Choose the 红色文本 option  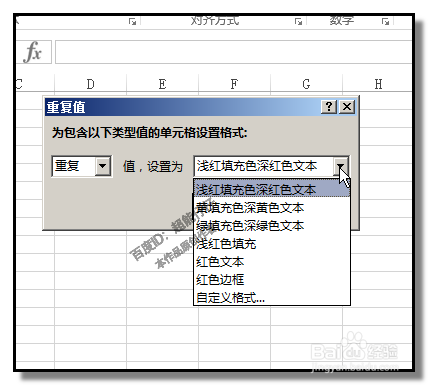pos(272,262)
